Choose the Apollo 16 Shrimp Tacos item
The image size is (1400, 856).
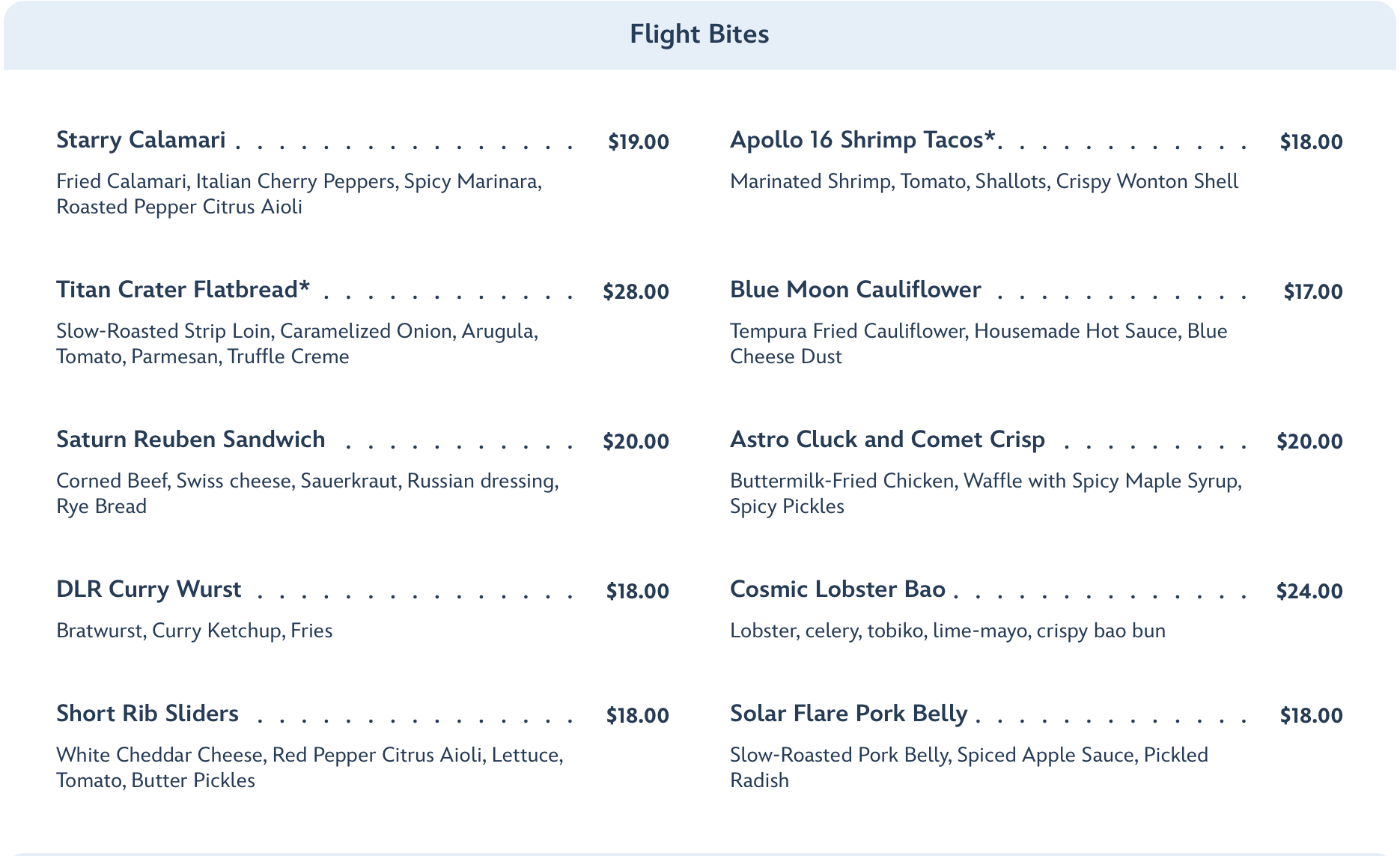click(863, 140)
